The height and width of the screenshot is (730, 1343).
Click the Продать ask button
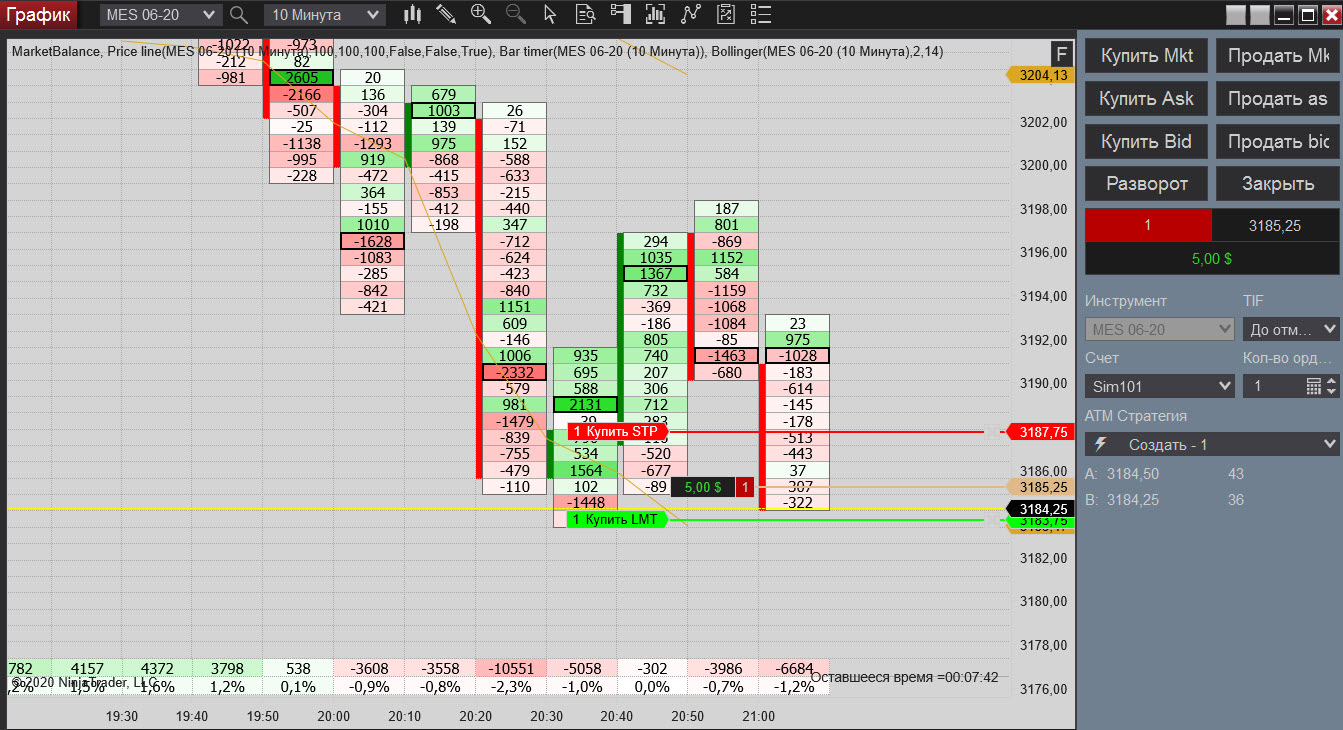(1278, 99)
